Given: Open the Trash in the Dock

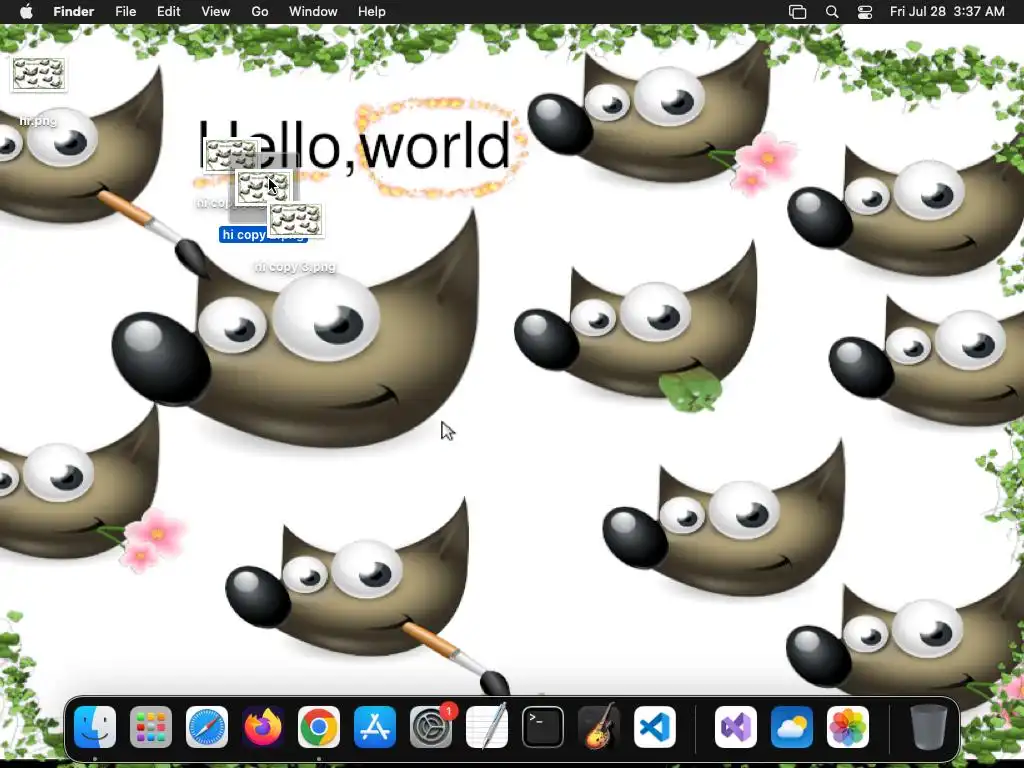Looking at the screenshot, I should point(929,727).
